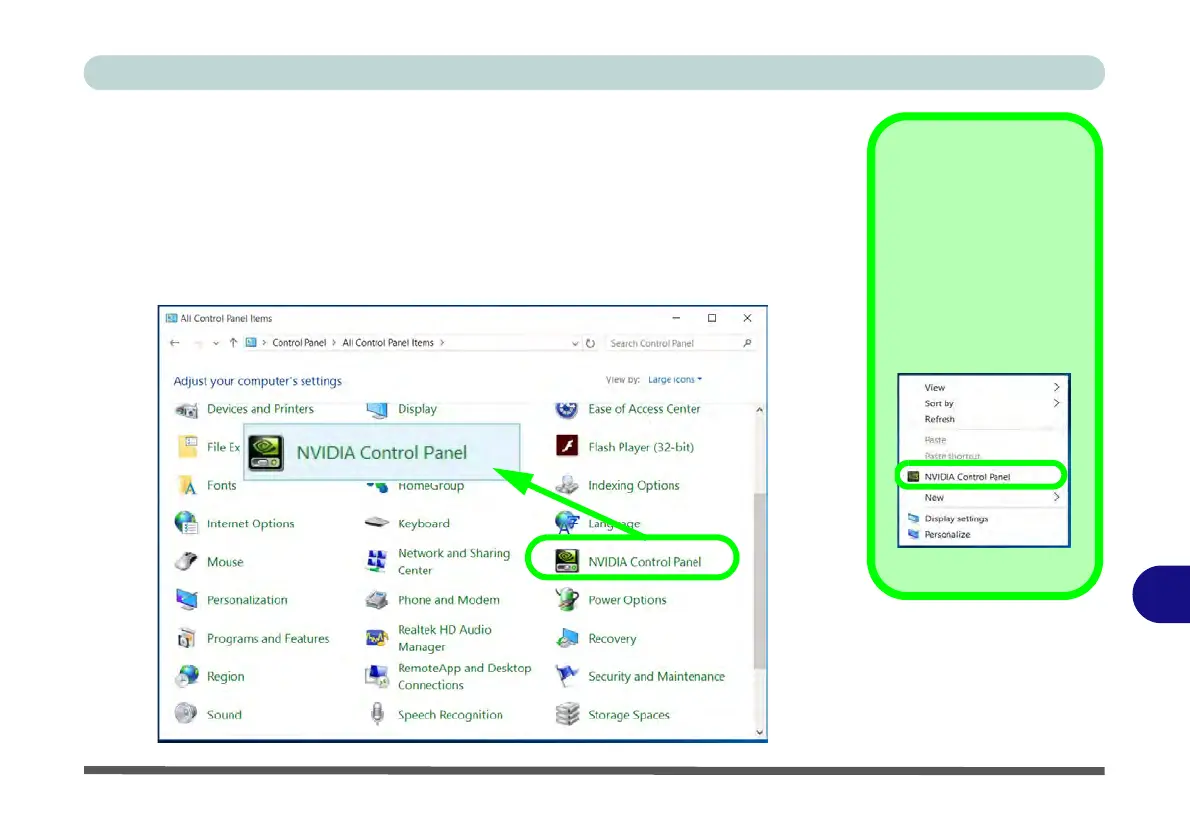Open Speech Recognition link text
This screenshot has height=838, width=1190.
[x=450, y=715]
